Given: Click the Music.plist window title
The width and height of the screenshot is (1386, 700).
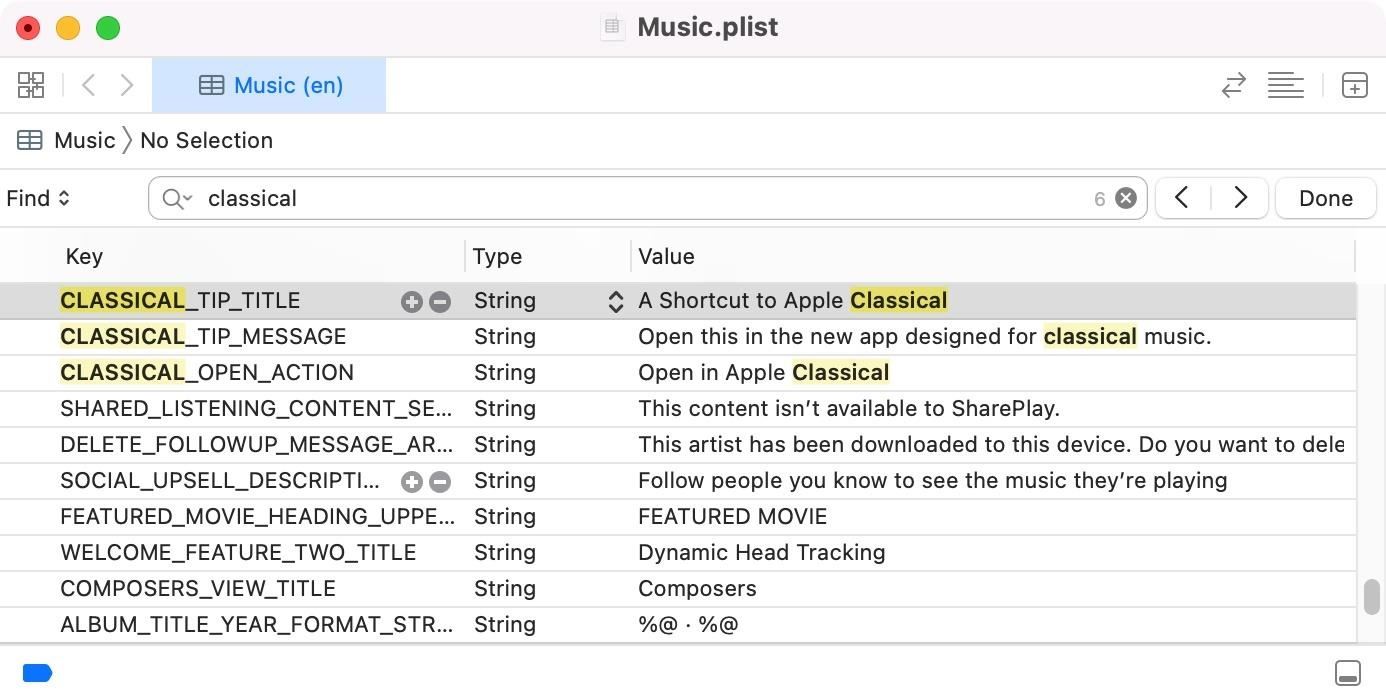Looking at the screenshot, I should click(708, 27).
